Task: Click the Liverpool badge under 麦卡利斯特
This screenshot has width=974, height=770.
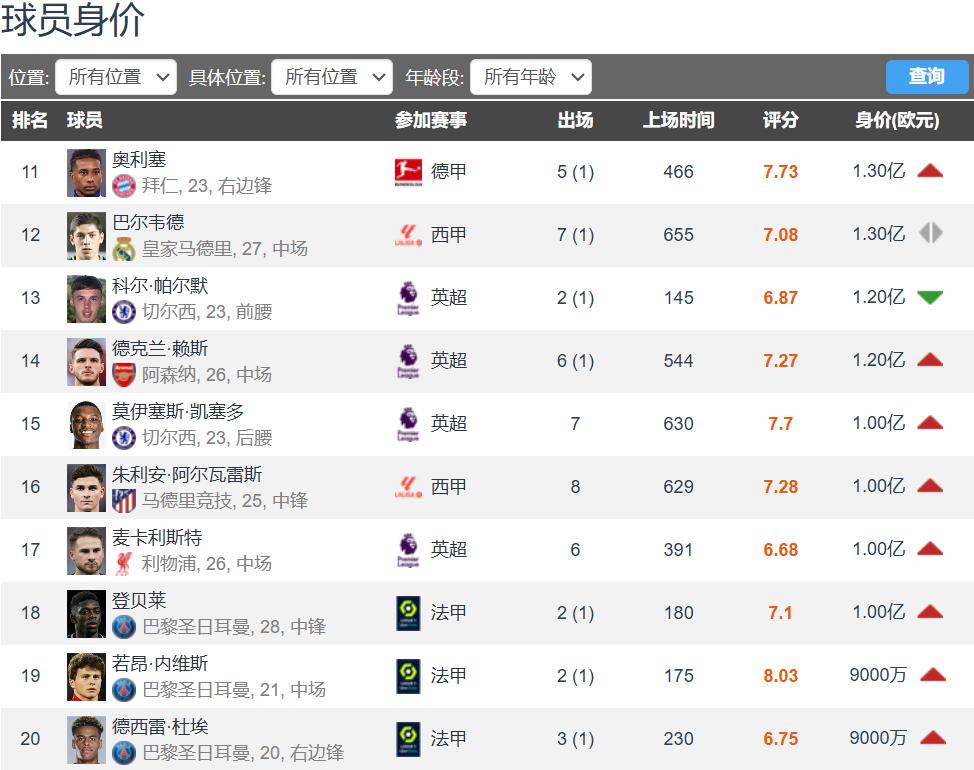Action: (124, 564)
